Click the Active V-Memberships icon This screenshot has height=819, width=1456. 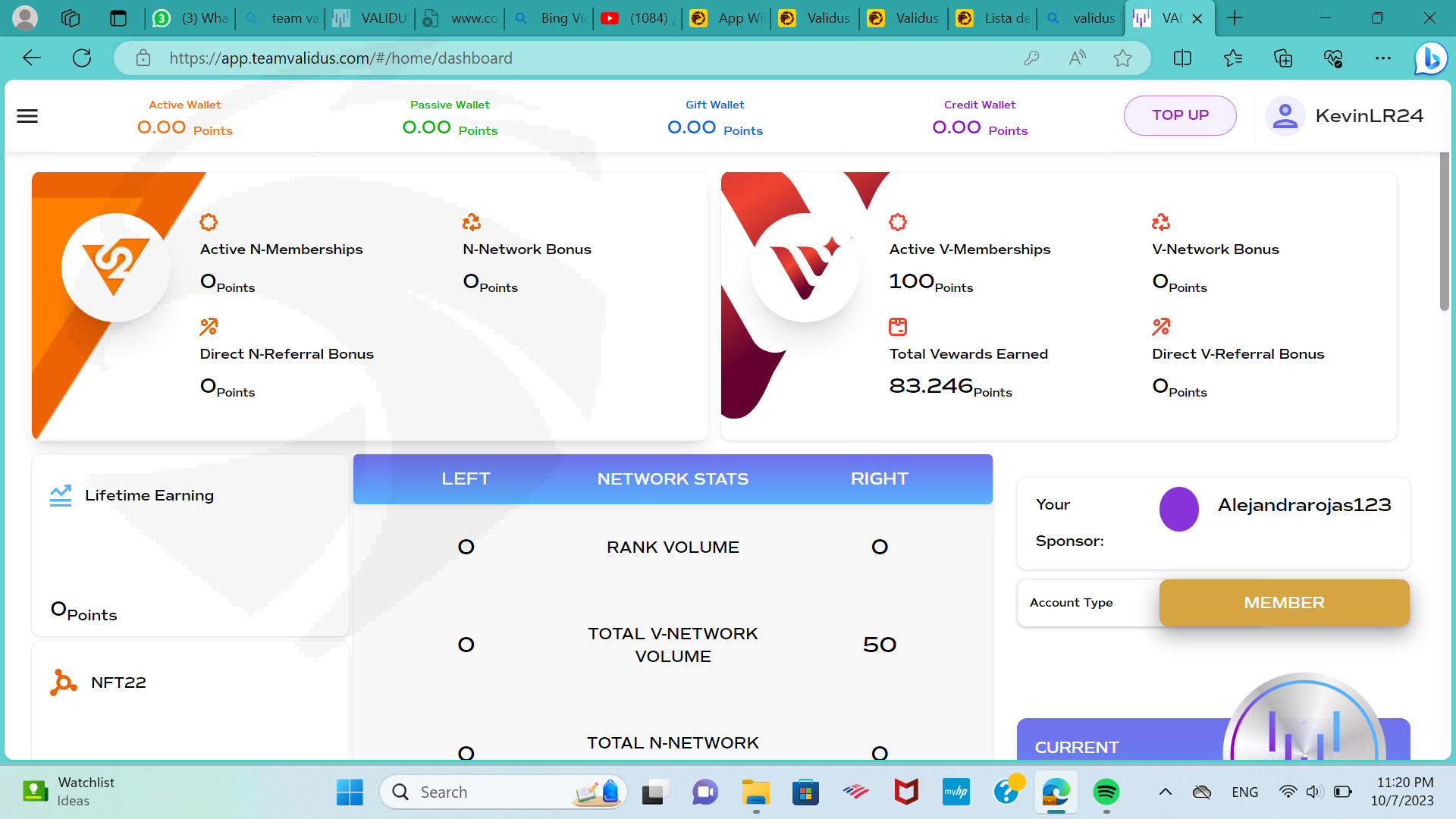click(898, 222)
